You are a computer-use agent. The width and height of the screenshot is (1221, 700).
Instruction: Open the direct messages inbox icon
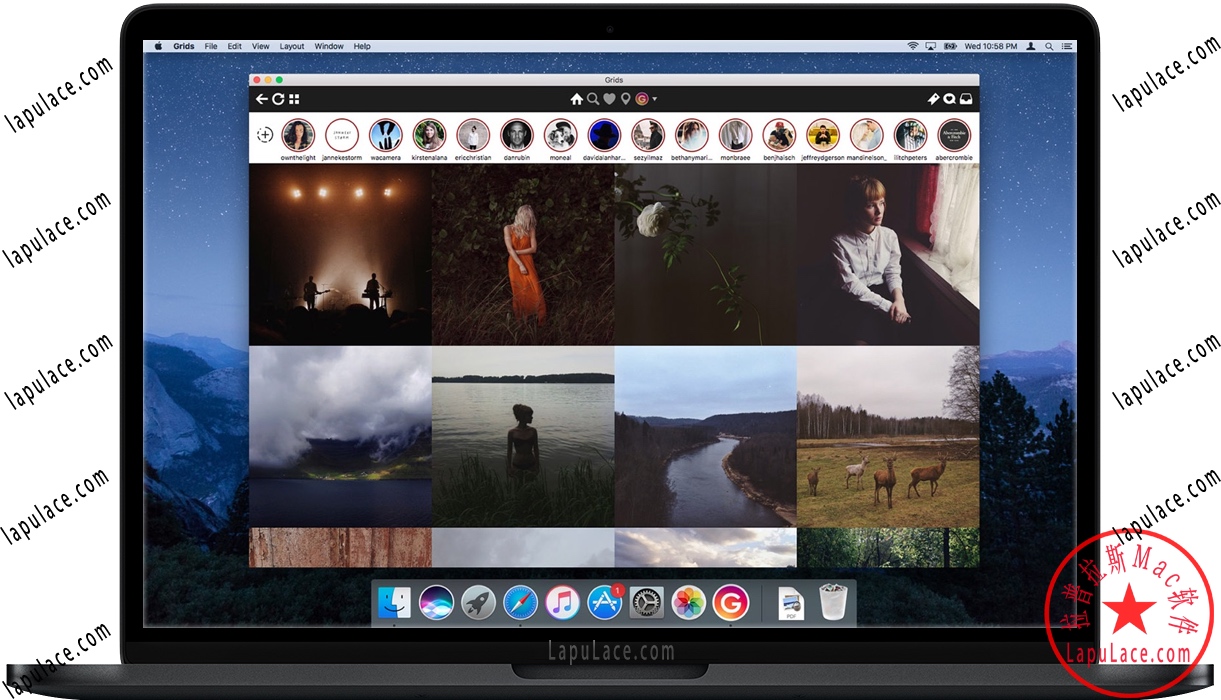point(966,99)
